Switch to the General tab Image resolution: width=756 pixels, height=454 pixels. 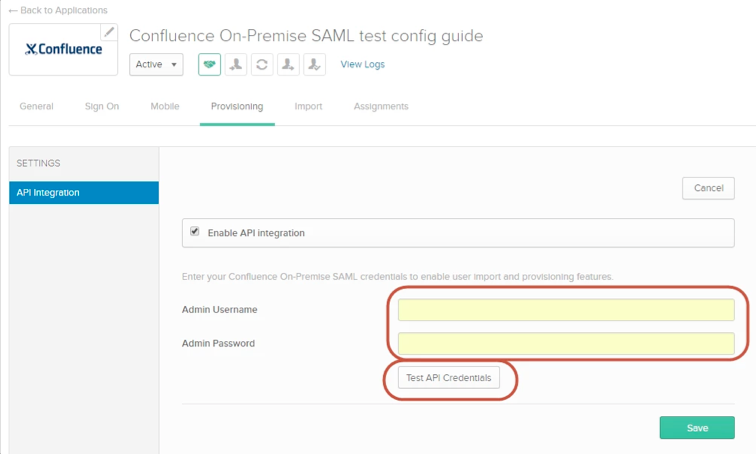(36, 106)
